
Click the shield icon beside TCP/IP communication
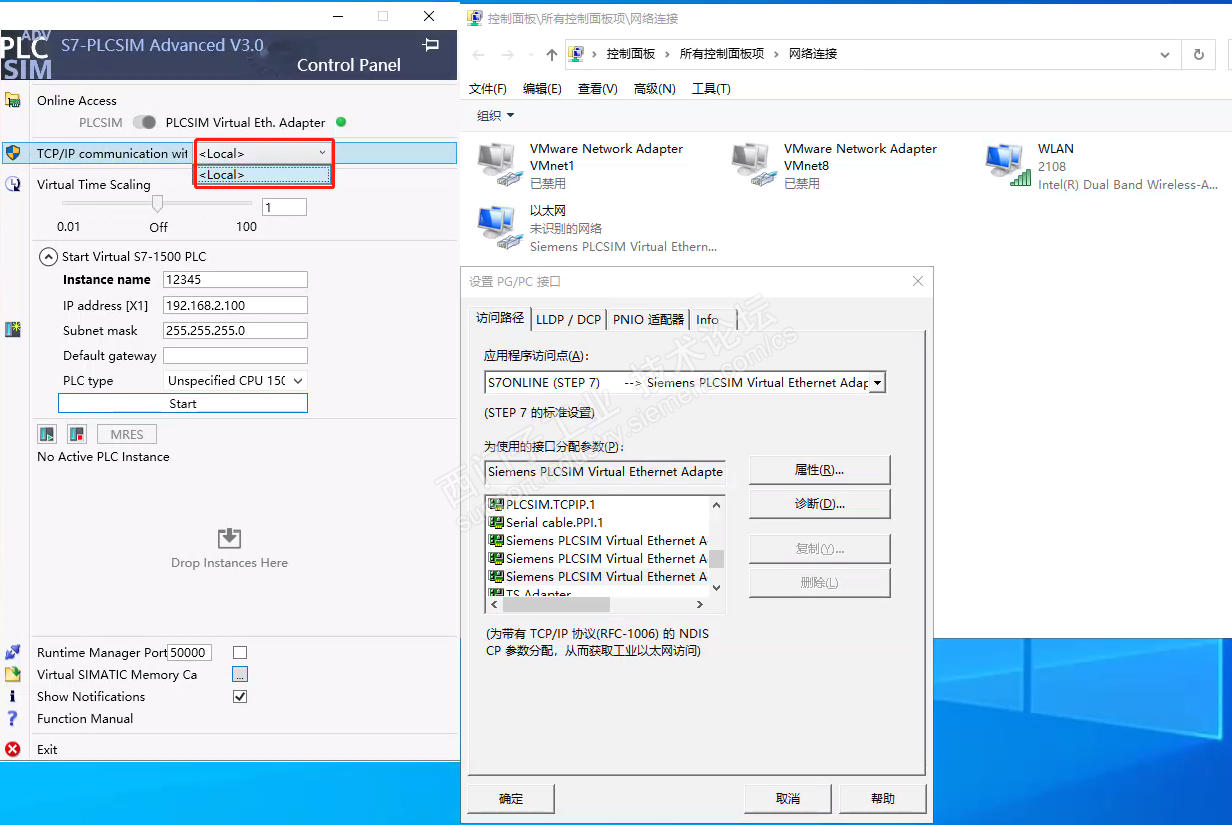12,153
